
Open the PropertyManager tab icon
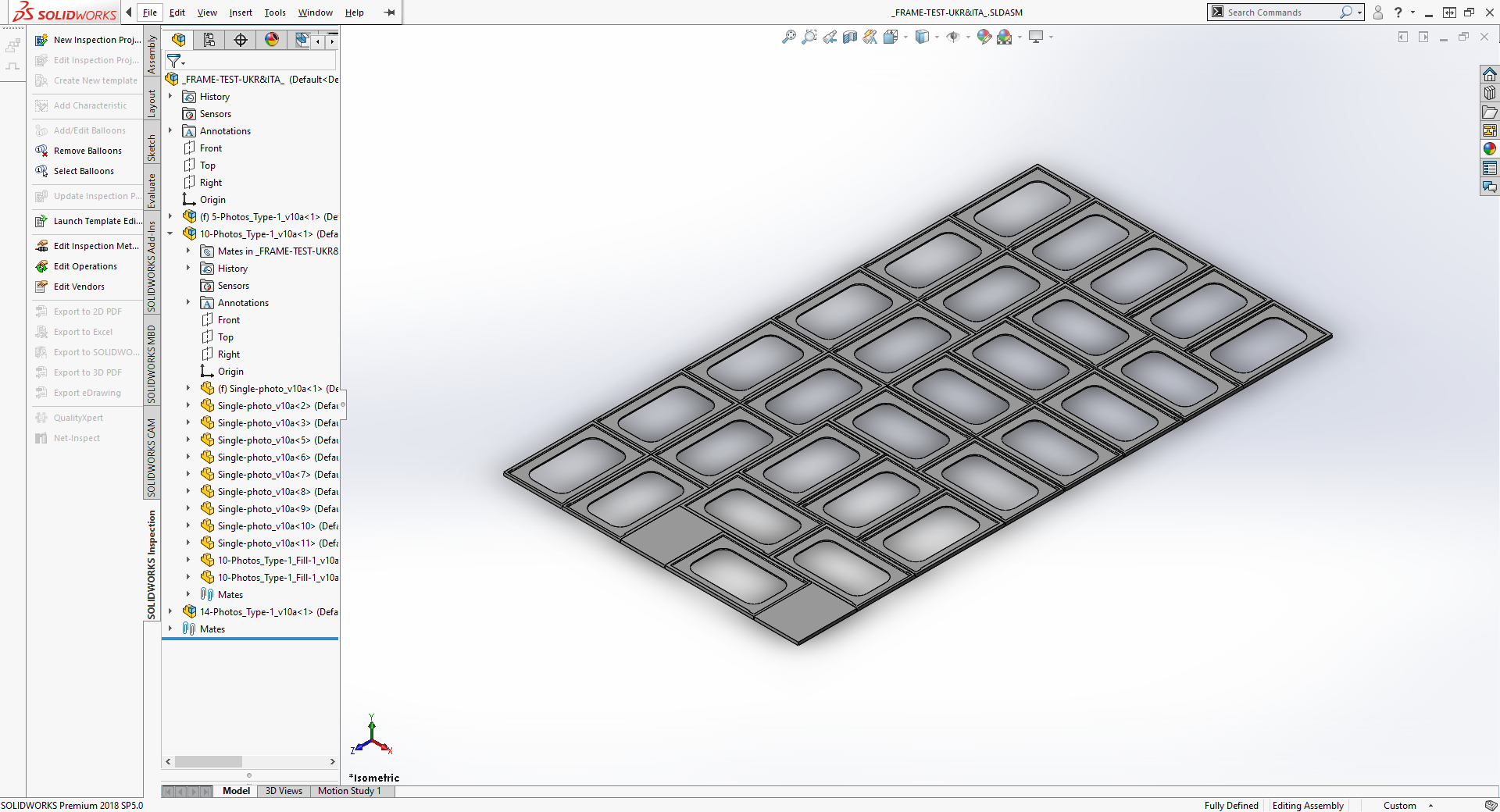[209, 40]
